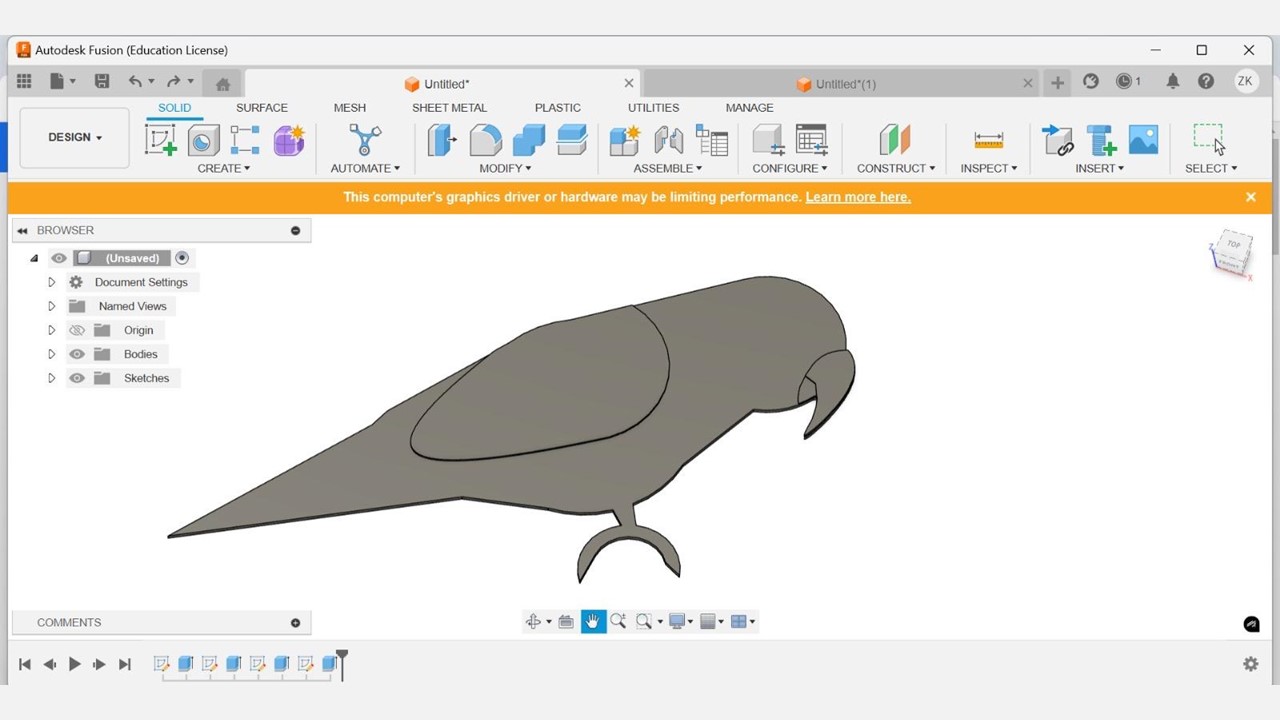
Task: Click the purple Create Form icon
Action: tap(288, 140)
